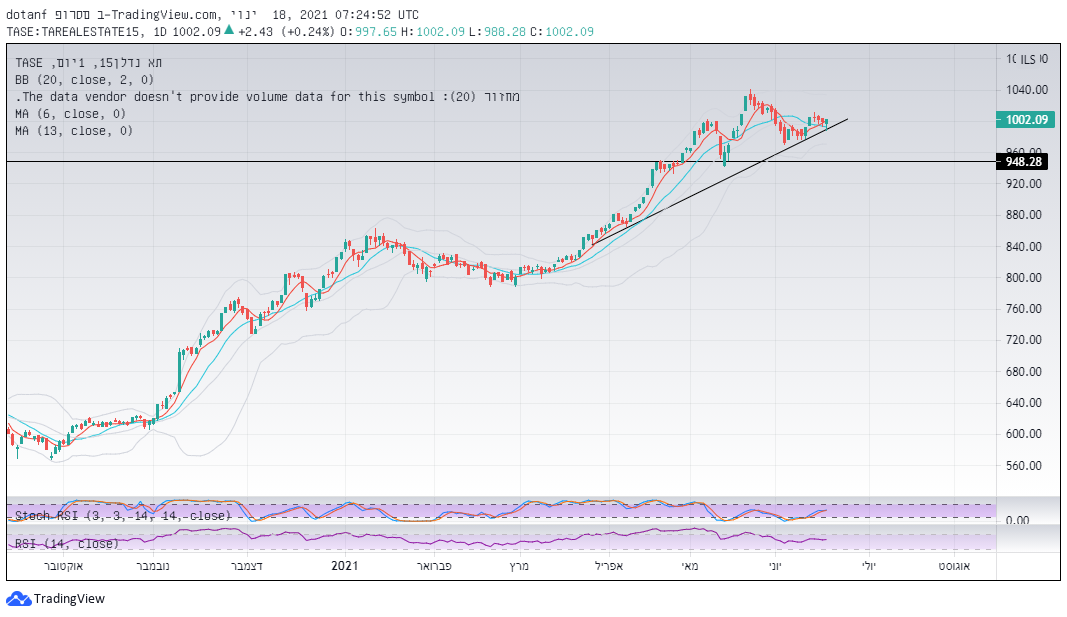Click the יולי month label on time axis
The image size is (1067, 617).
pos(868,566)
